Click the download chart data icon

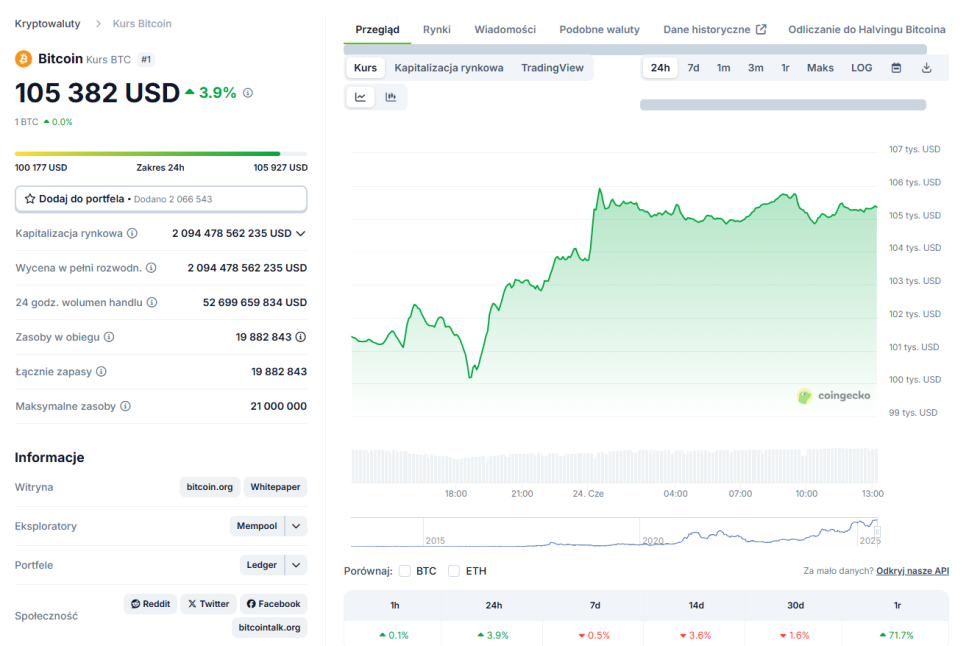pyautogui.click(x=926, y=68)
